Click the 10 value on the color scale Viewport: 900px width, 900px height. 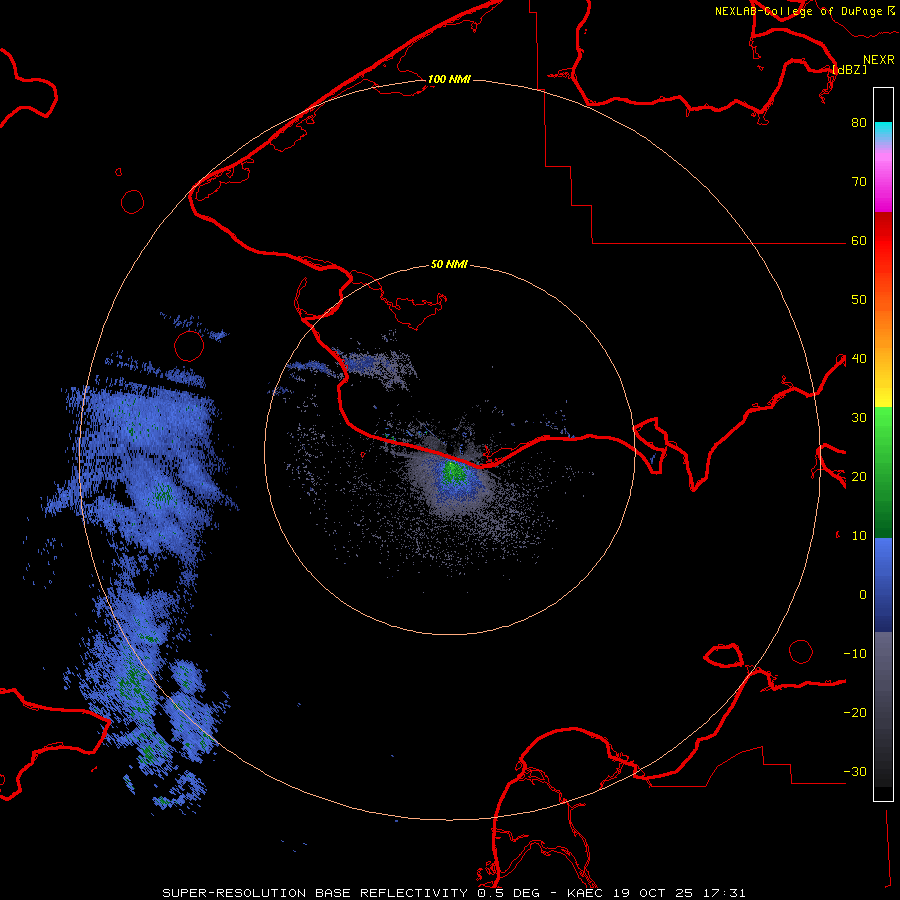pos(859,536)
